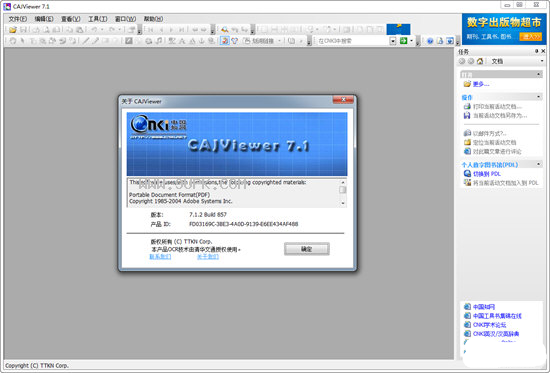Click the open file folder icon in toolbar
This screenshot has width=550, height=373.
13,30
